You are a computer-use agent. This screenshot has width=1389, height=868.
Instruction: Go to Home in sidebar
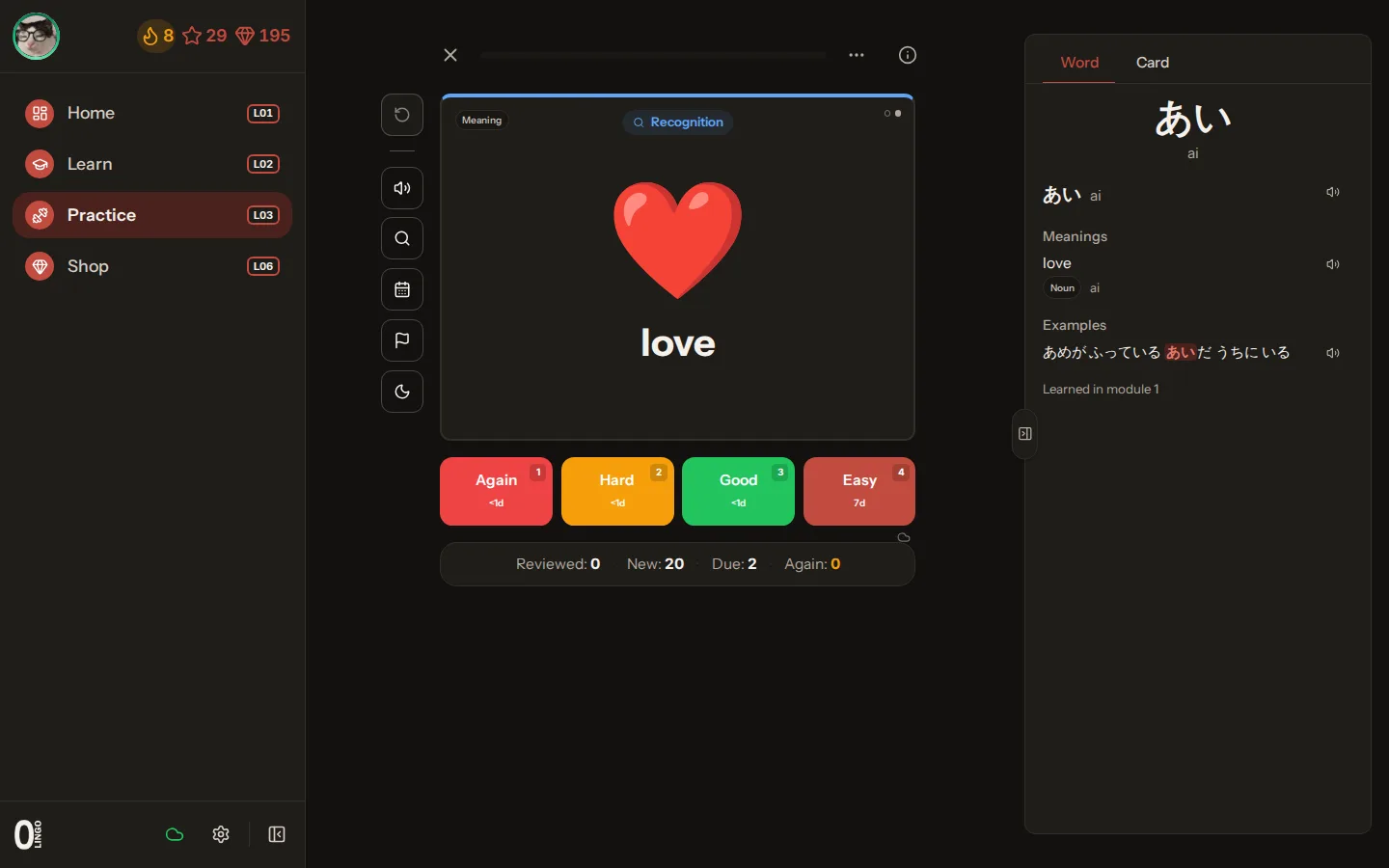click(152, 113)
